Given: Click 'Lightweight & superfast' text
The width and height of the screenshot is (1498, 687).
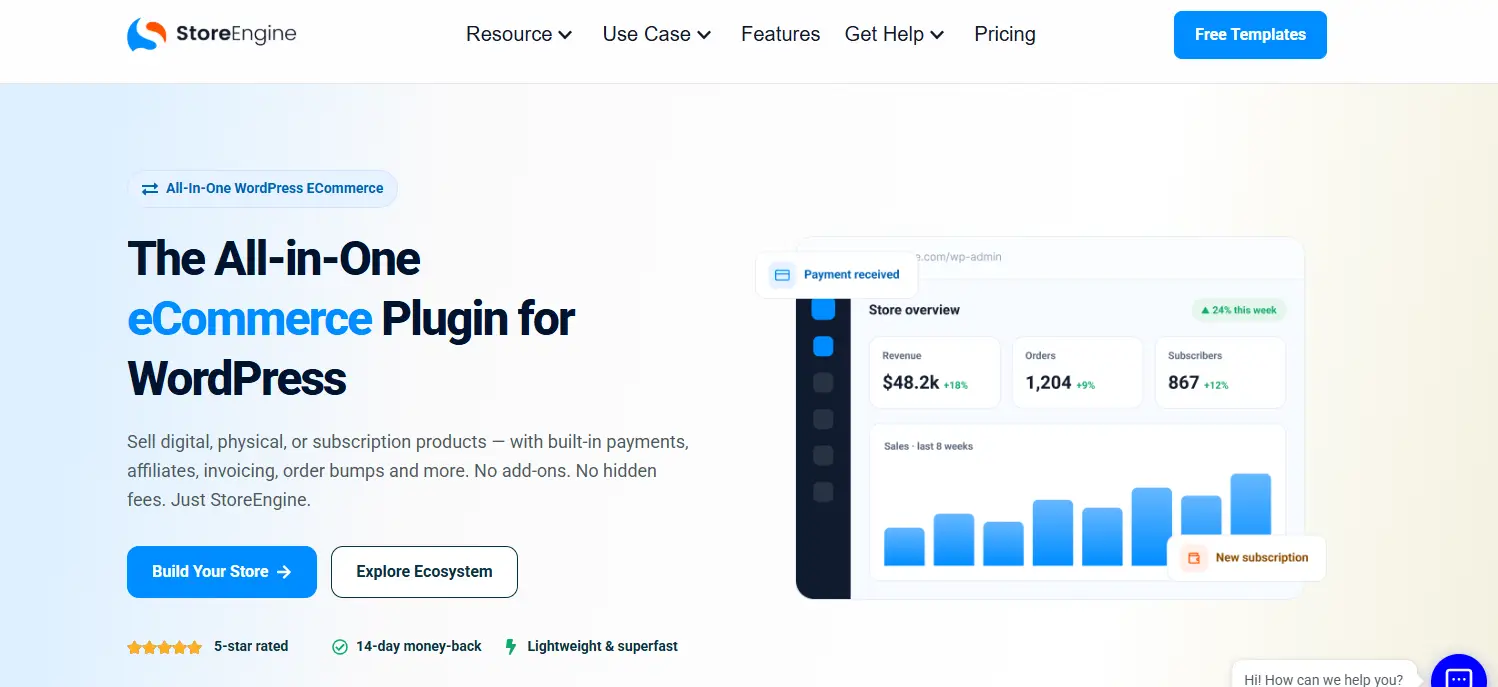Looking at the screenshot, I should pyautogui.click(x=602, y=647).
